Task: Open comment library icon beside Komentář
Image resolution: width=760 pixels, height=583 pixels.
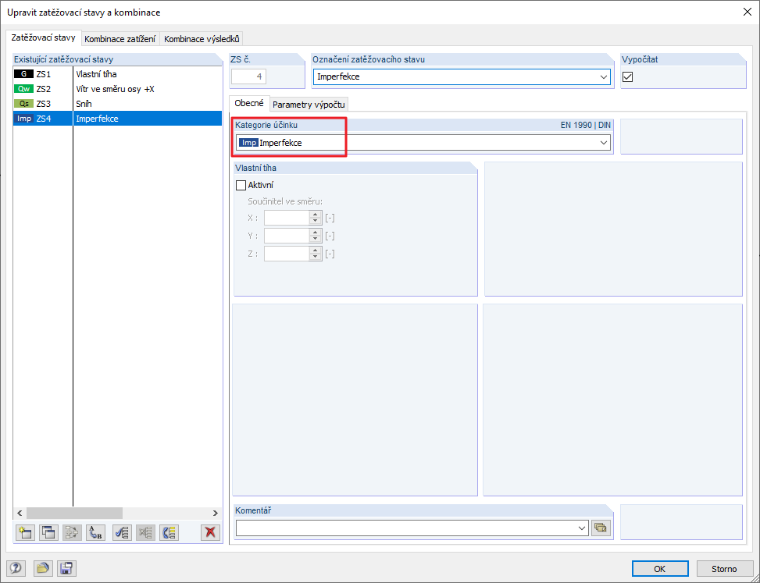Action: (x=601, y=528)
